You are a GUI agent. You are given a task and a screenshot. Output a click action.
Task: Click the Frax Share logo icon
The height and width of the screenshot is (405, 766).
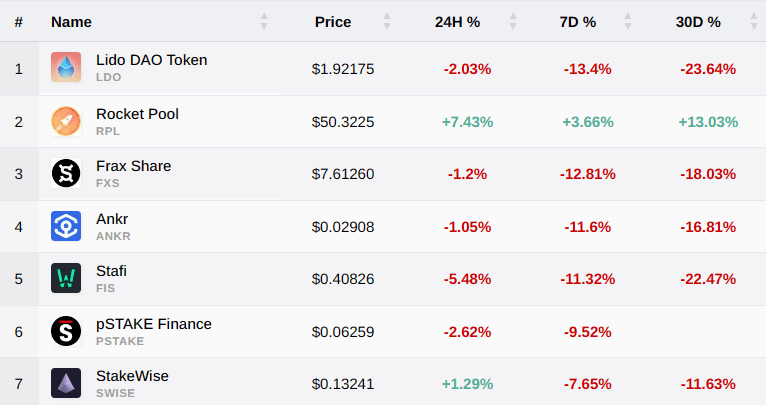pyautogui.click(x=66, y=174)
